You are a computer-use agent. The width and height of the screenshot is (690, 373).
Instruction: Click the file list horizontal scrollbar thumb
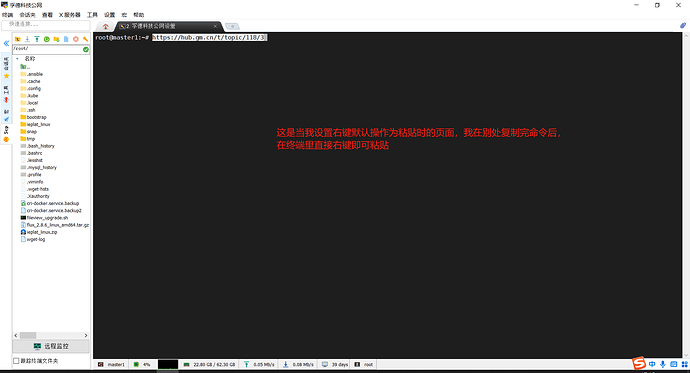[x=28, y=335]
